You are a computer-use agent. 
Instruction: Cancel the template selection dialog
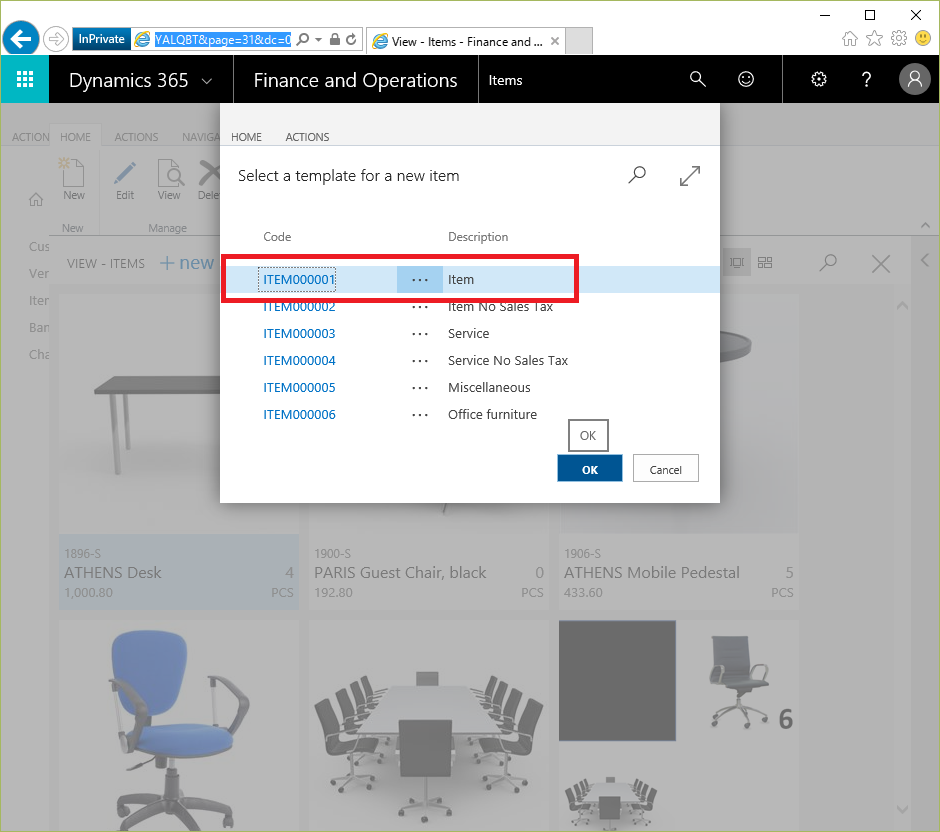tap(665, 469)
